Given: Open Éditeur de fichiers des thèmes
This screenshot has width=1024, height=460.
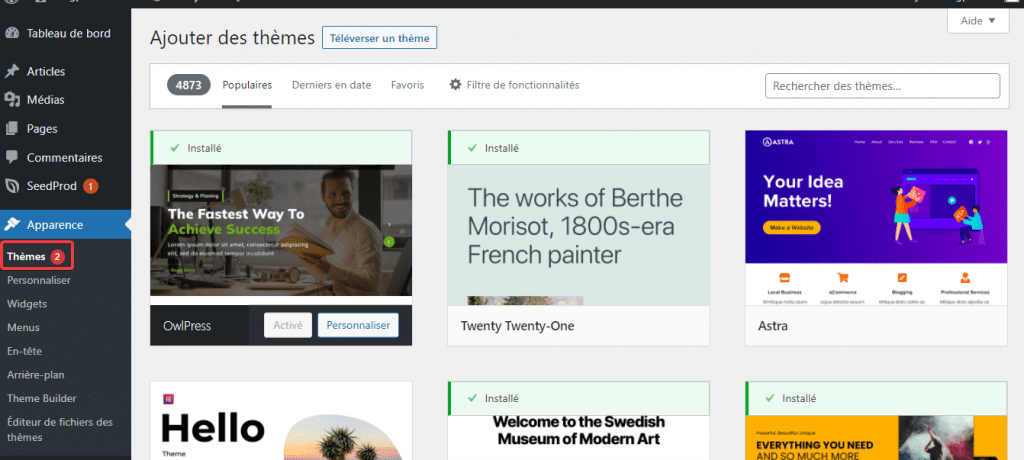Looking at the screenshot, I should click(60, 429).
